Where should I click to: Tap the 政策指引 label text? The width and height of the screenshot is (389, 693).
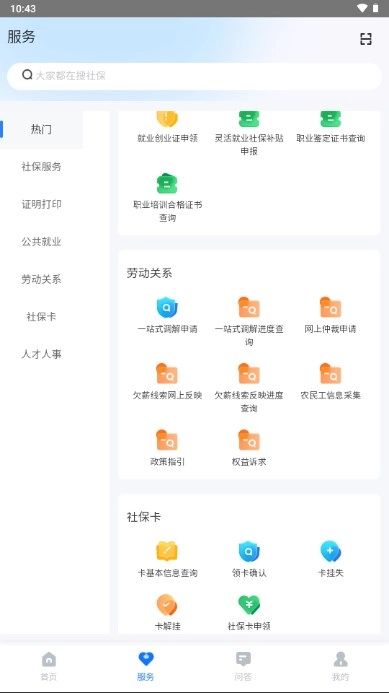(x=167, y=462)
